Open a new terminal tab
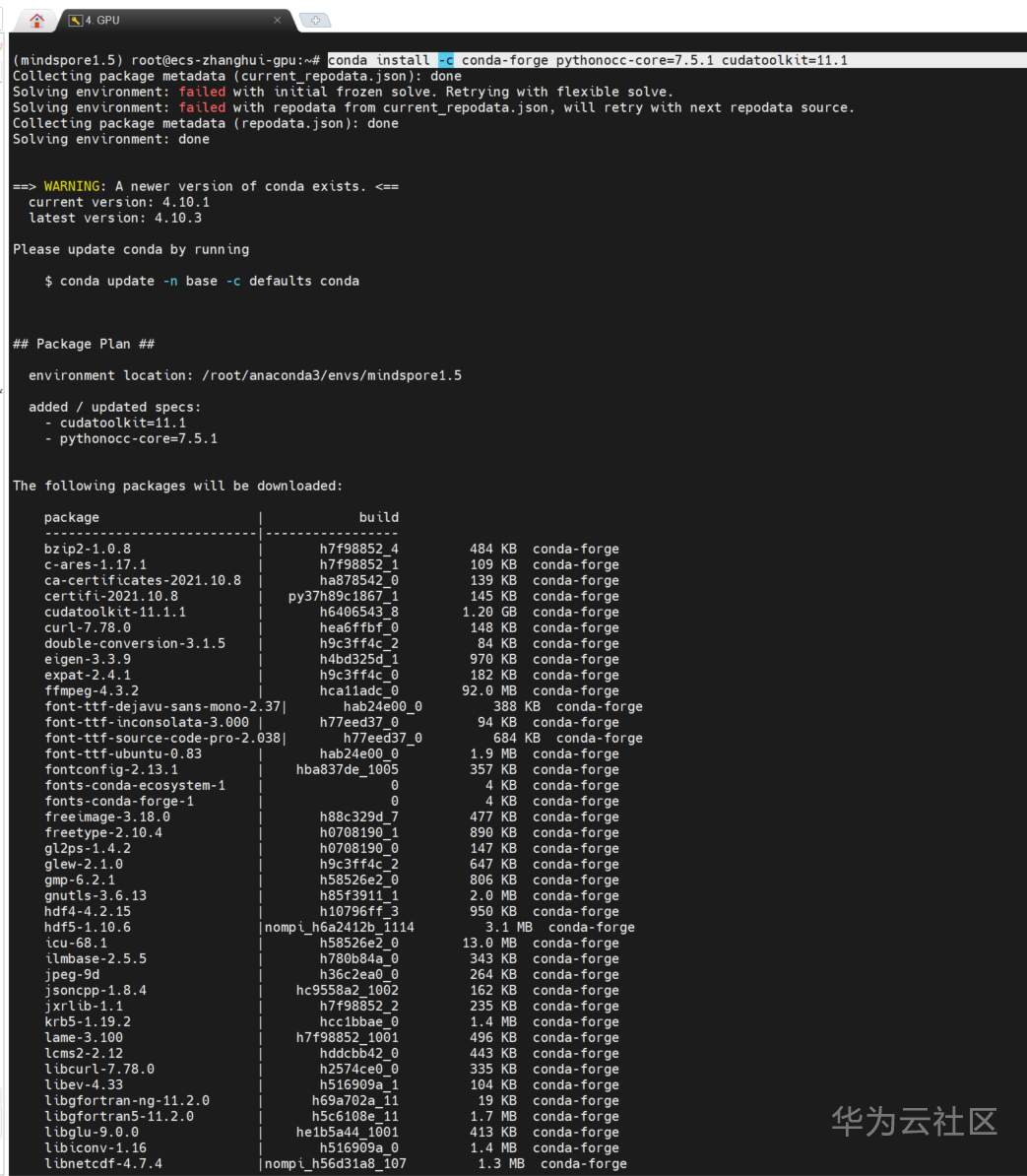The width and height of the screenshot is (1027, 1176). click(x=314, y=20)
